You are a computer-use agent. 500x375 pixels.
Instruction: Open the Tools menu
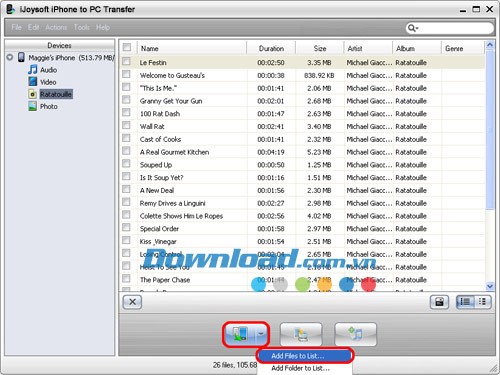pos(82,27)
